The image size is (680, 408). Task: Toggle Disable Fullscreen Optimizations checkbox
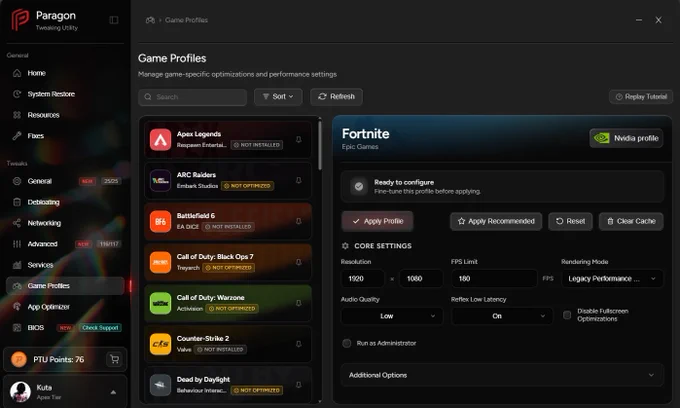tap(567, 315)
